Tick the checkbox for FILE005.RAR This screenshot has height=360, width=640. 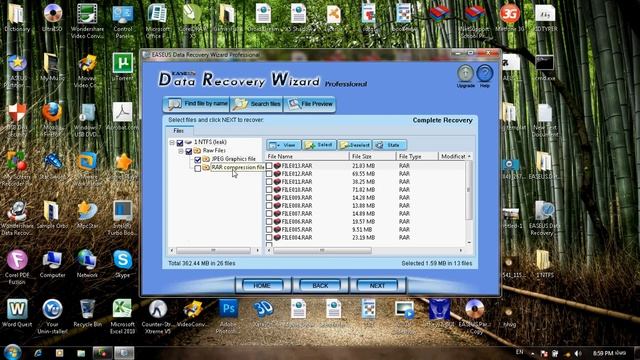pyautogui.click(x=269, y=229)
